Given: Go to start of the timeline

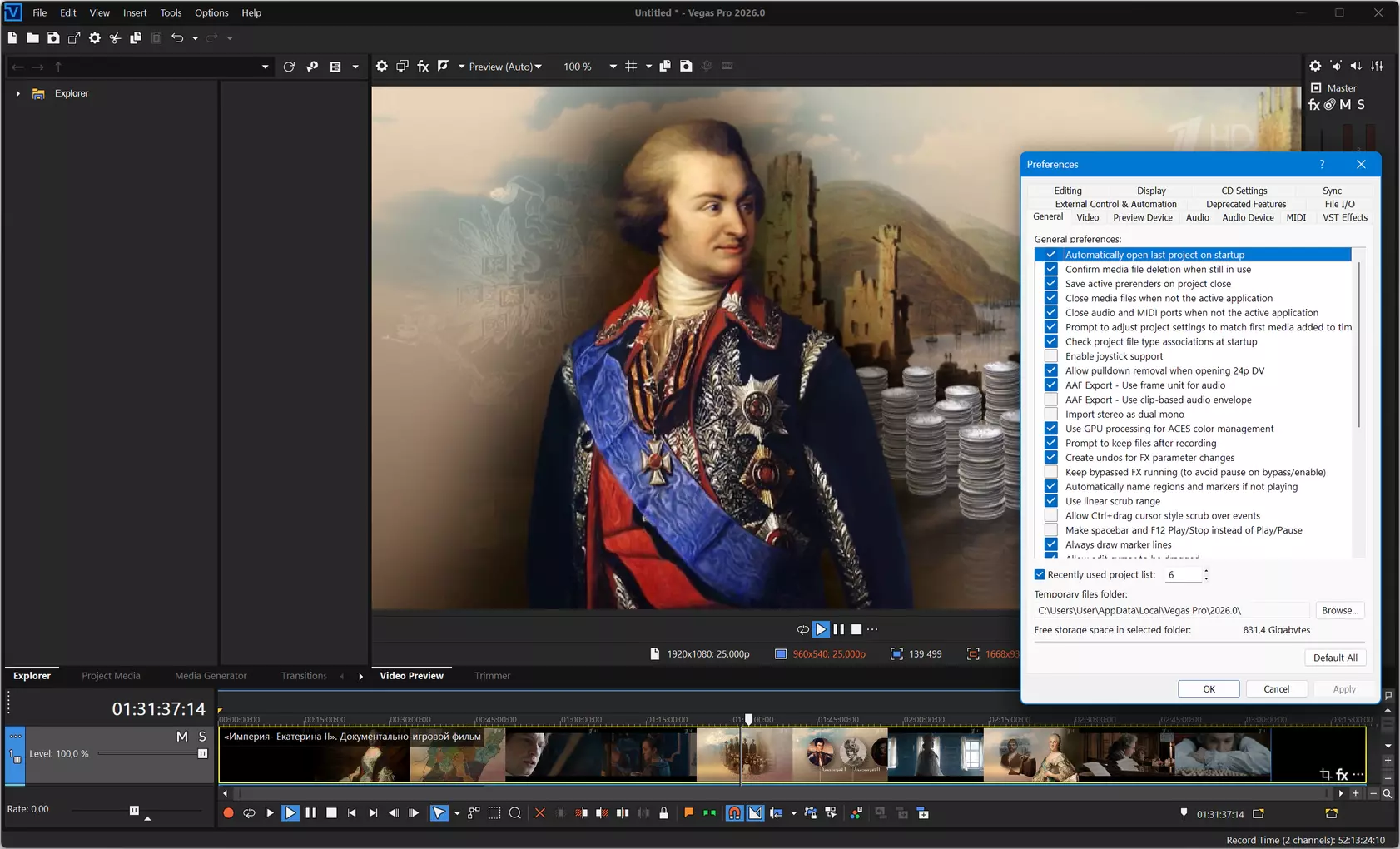Looking at the screenshot, I should tap(352, 813).
